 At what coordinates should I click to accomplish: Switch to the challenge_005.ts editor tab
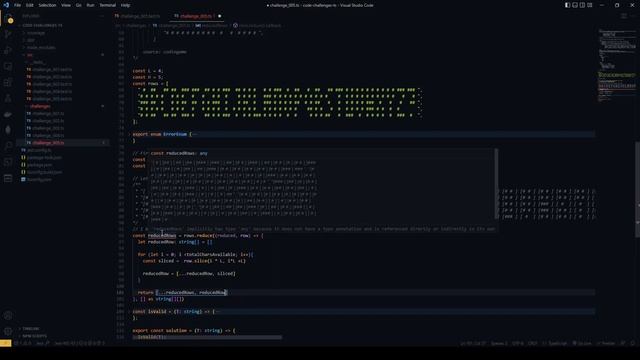pos(196,16)
